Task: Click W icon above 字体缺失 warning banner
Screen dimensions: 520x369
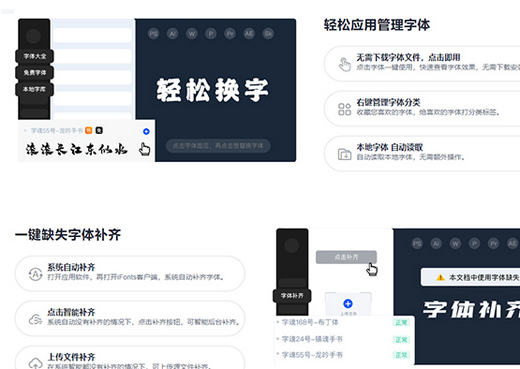Action: click(455, 244)
